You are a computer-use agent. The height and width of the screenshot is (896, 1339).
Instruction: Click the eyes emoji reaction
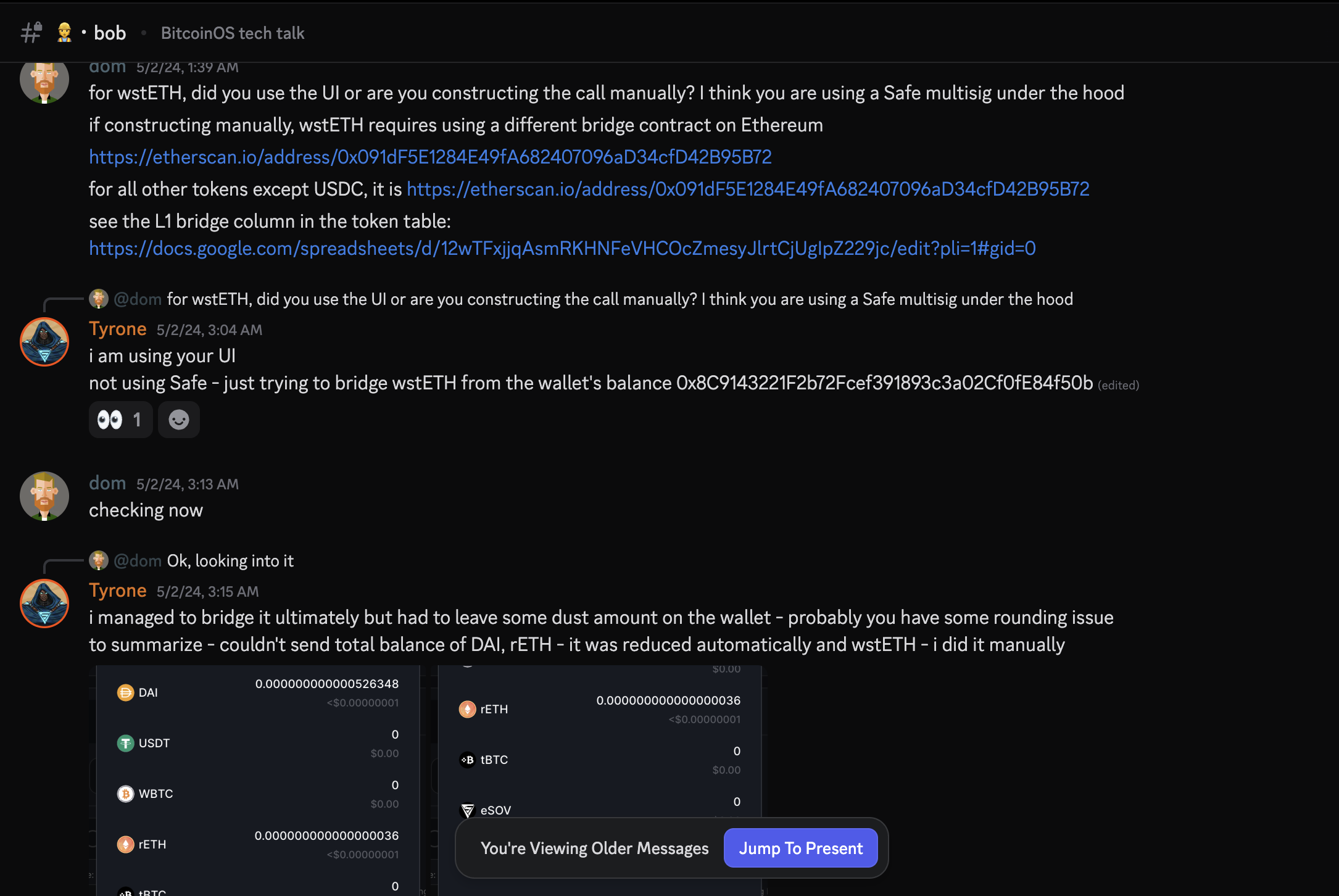pos(120,420)
